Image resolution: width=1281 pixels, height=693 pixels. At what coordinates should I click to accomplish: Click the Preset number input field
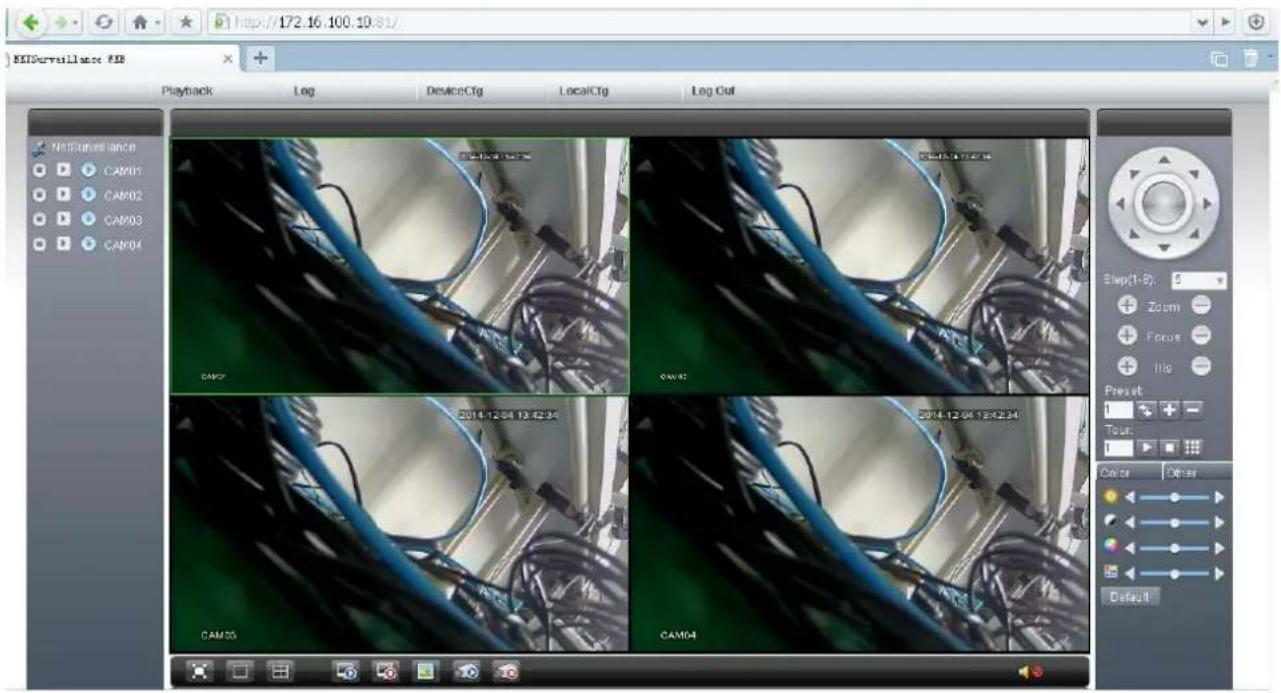[1117, 410]
